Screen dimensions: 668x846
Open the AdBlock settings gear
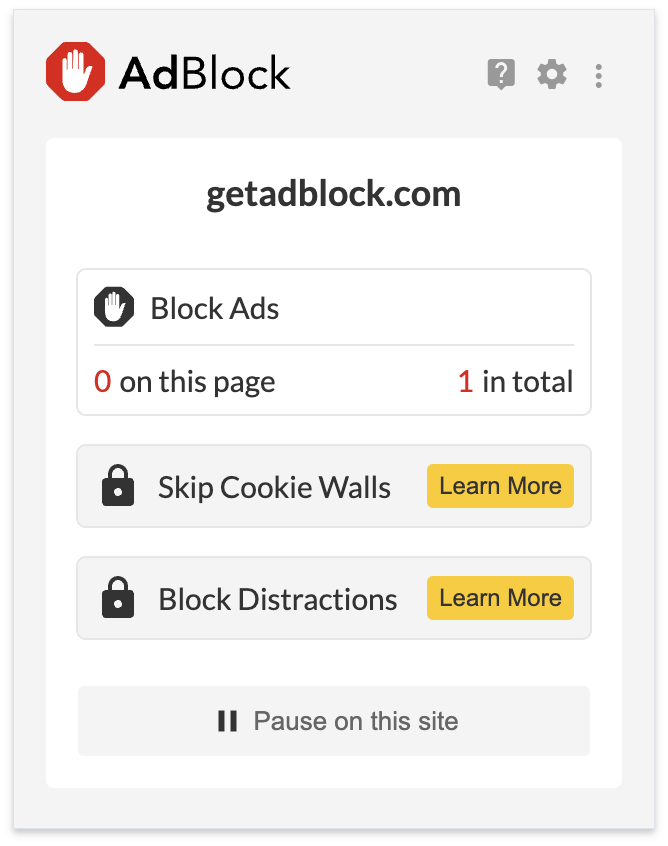click(551, 74)
